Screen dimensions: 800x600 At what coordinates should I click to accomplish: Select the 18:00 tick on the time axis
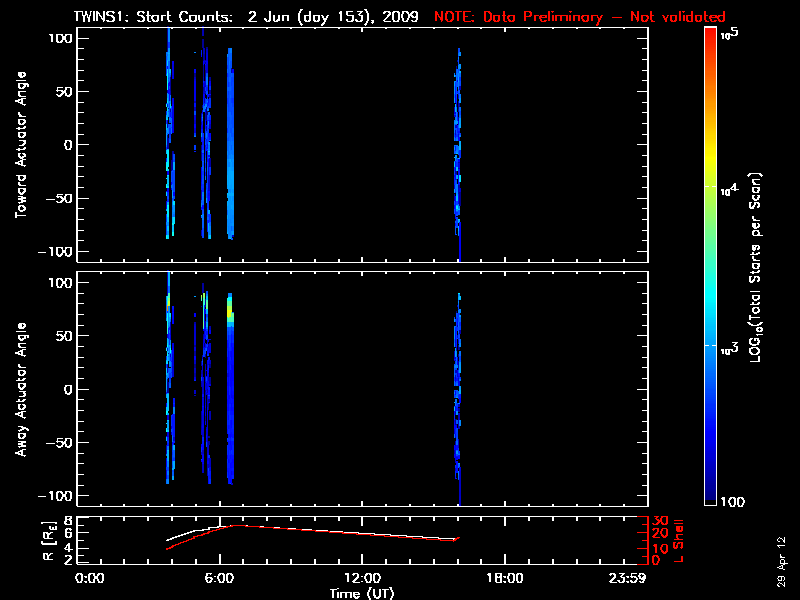(504, 578)
